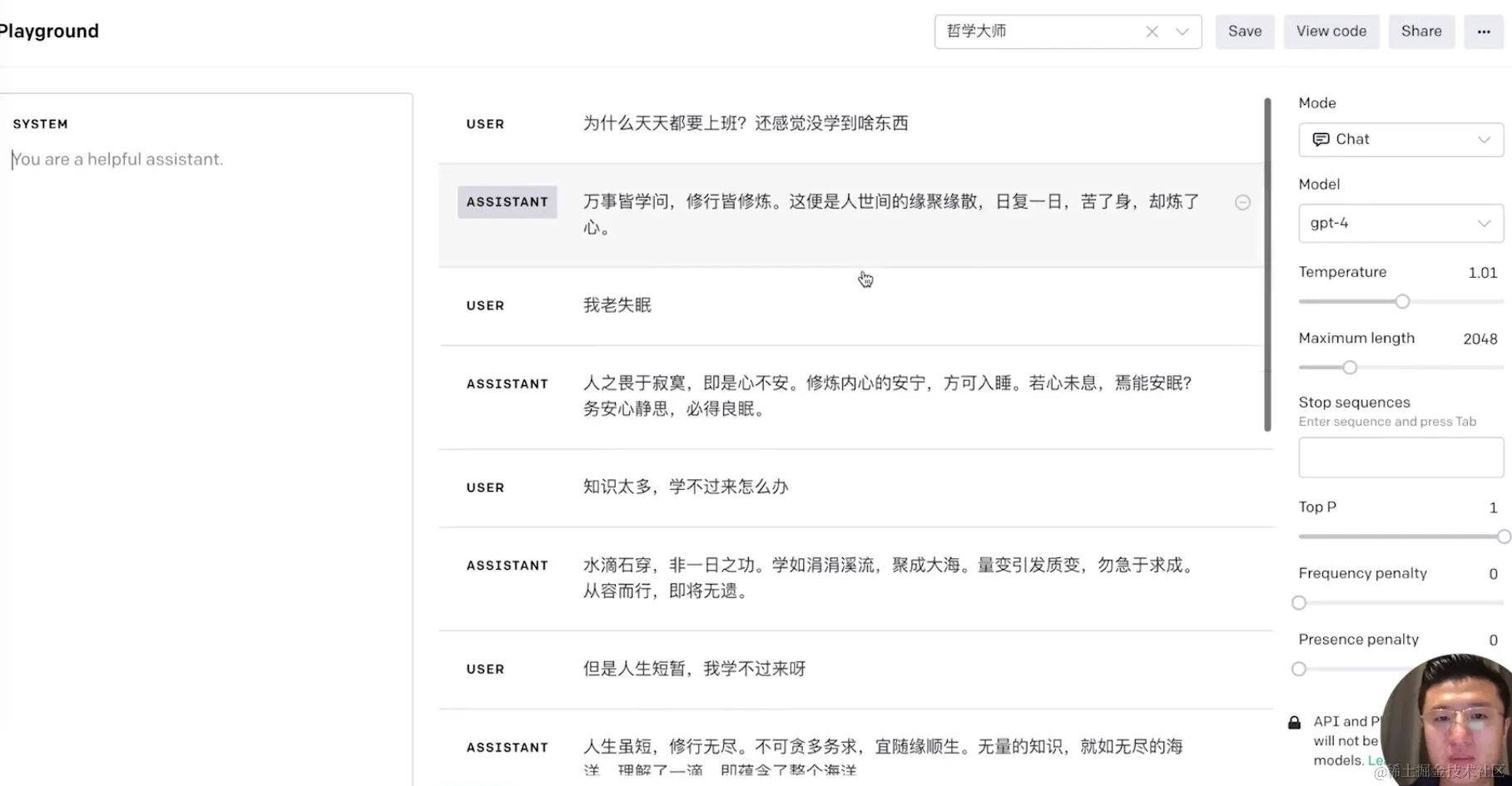Viewport: 1512px width, 786px height.
Task: Click the message 知识太多，学不过来怎么办
Action: [x=686, y=487]
